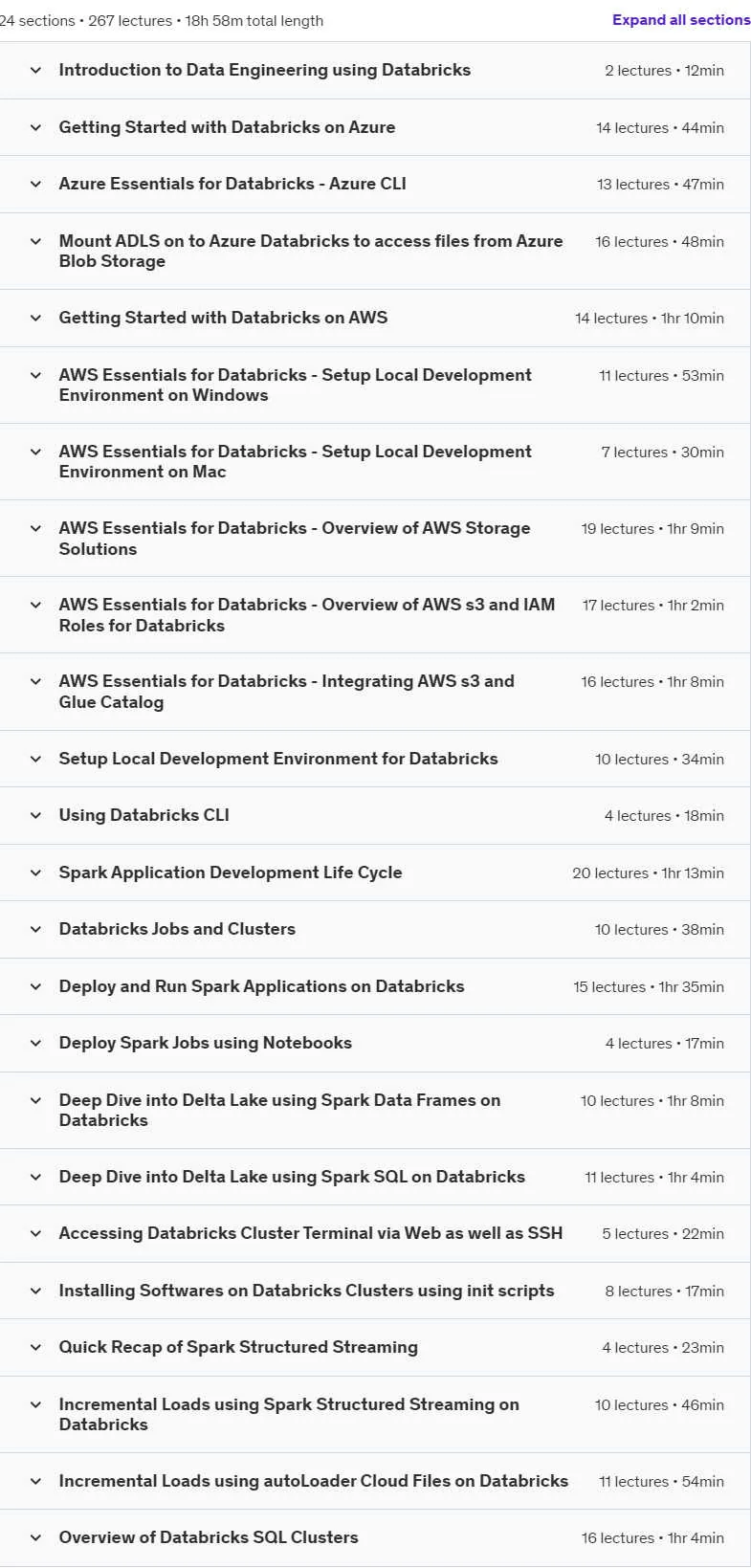The width and height of the screenshot is (751, 1568).
Task: Click the 267 lectures total length summary
Action: [162, 21]
